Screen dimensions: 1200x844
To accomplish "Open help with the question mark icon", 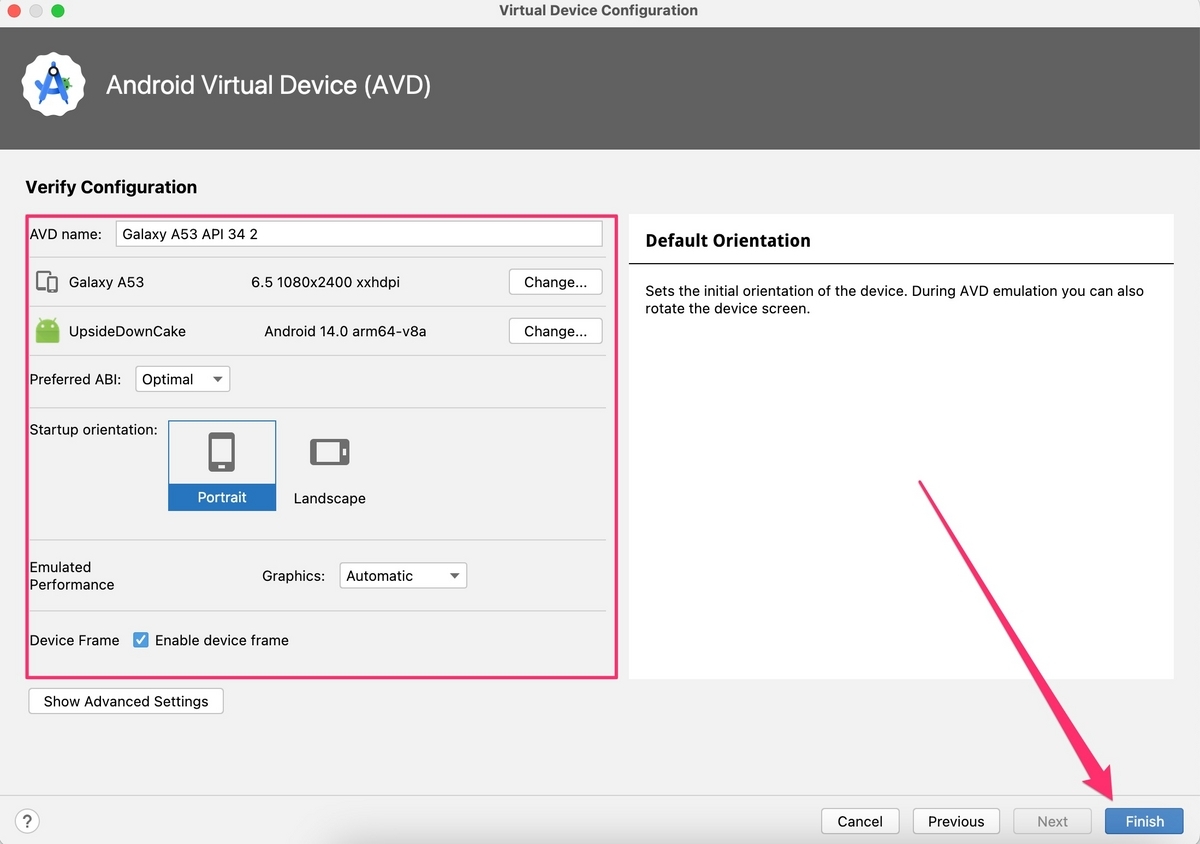I will point(28,821).
